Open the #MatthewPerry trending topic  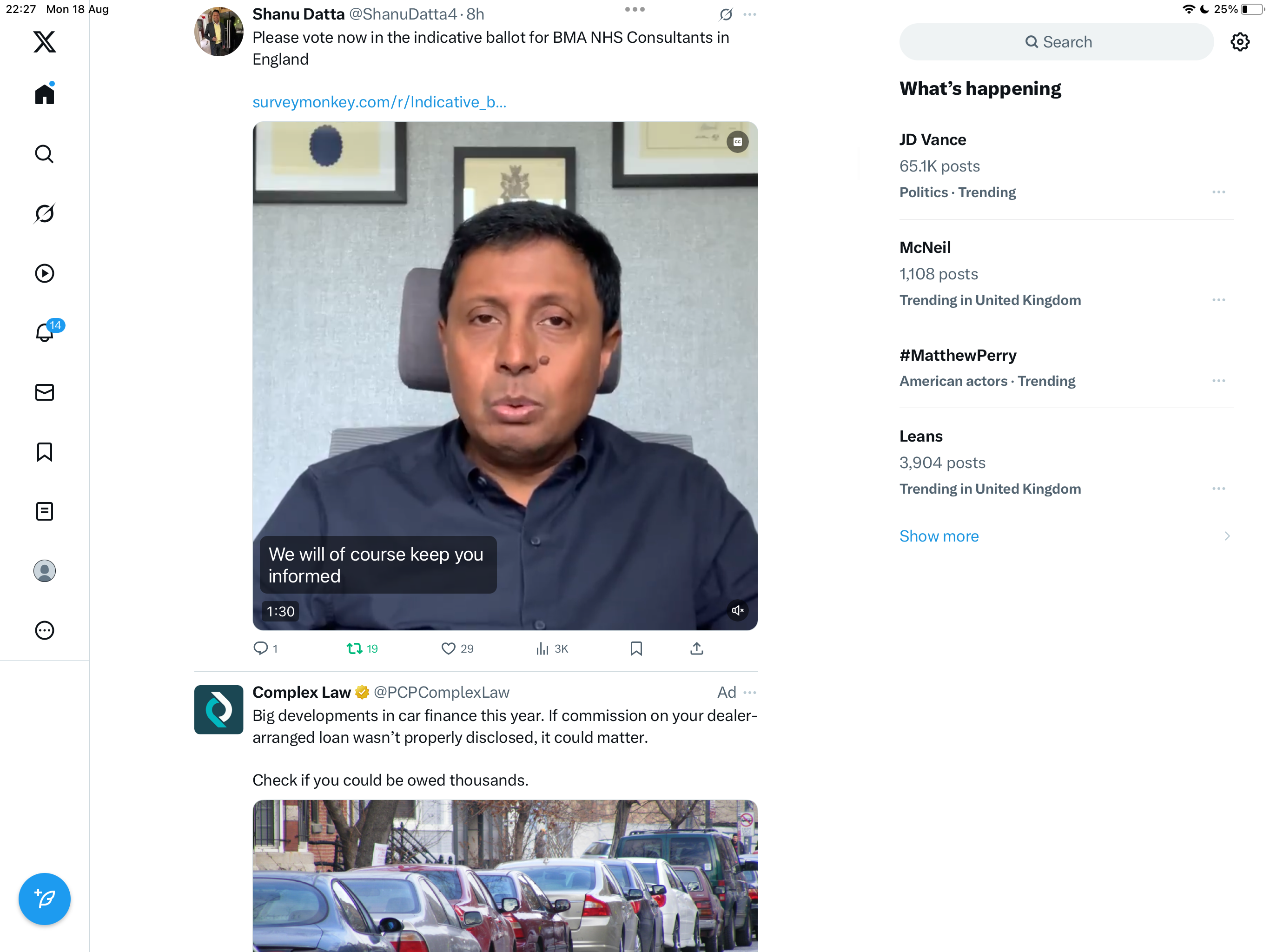pos(958,356)
